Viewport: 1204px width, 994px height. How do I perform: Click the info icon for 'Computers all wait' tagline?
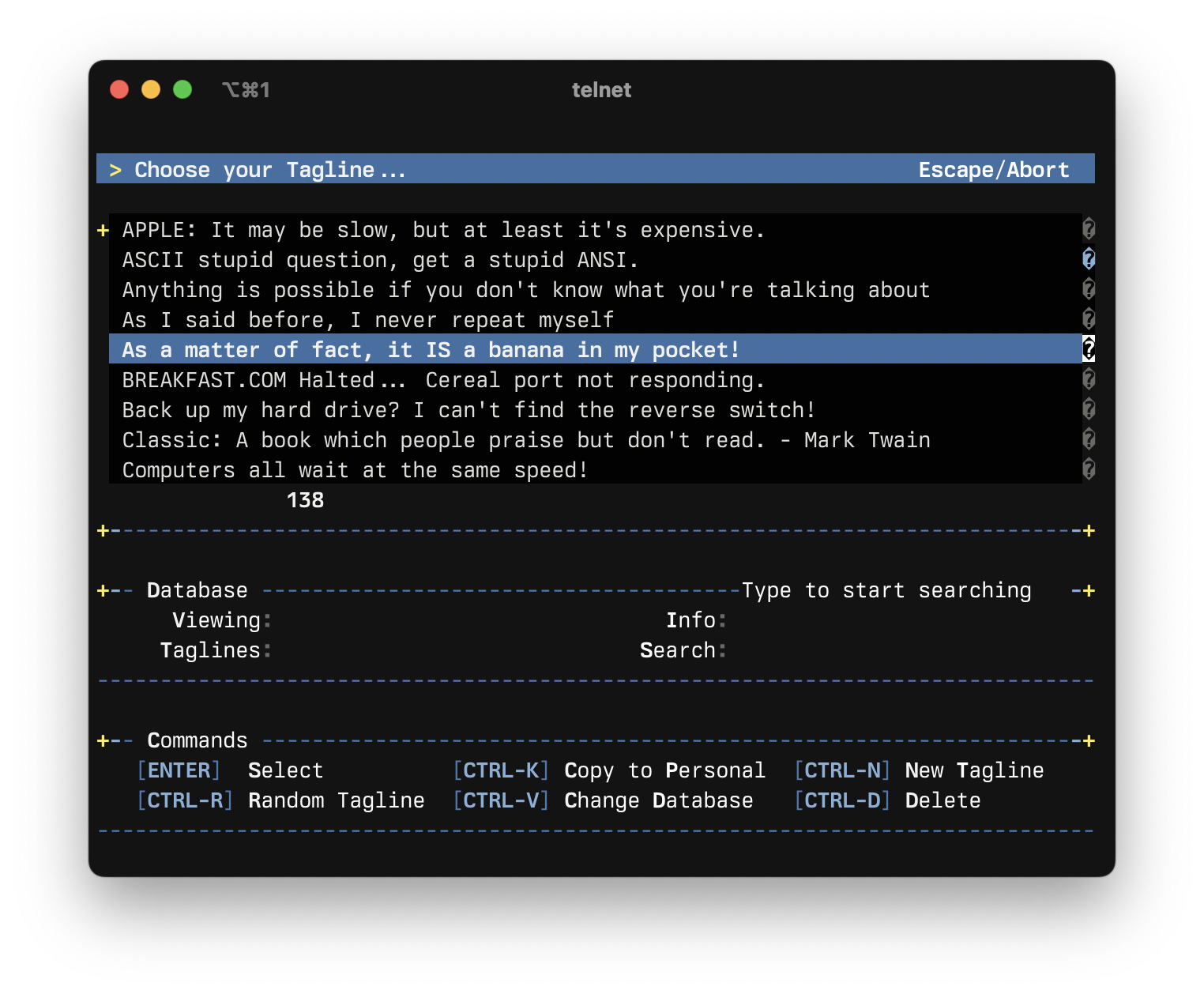pos(1089,469)
